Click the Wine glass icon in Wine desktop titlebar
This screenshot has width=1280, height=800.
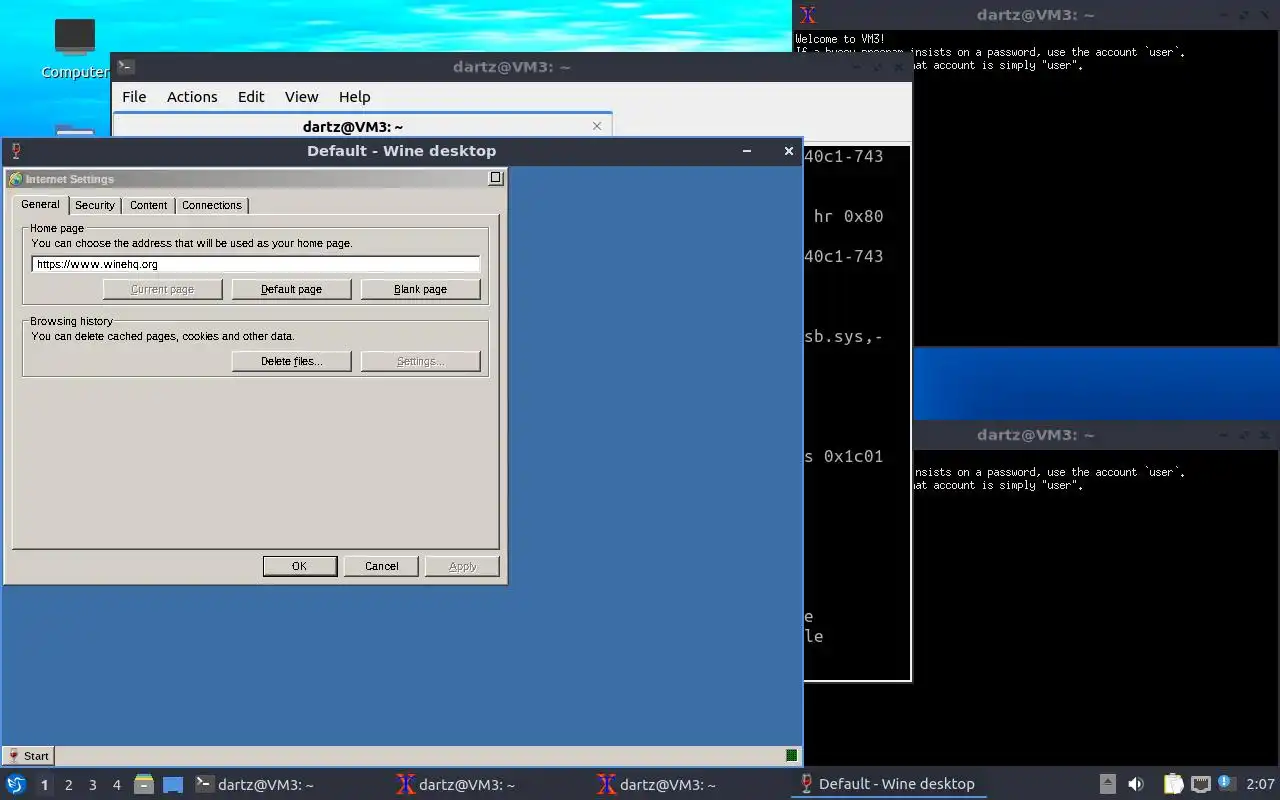pos(16,151)
